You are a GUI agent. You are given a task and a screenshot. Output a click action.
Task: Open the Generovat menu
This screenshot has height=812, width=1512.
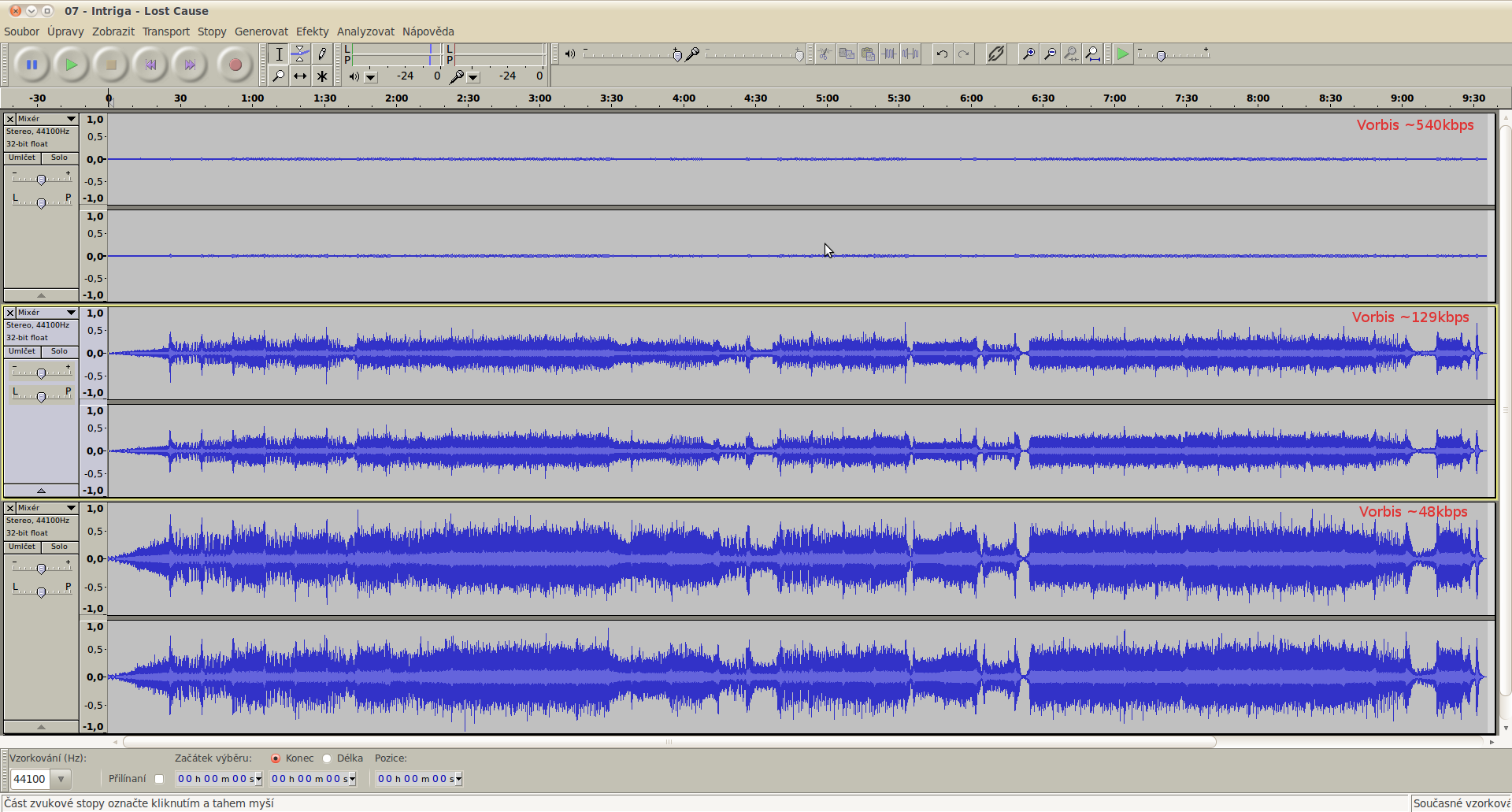[x=261, y=32]
